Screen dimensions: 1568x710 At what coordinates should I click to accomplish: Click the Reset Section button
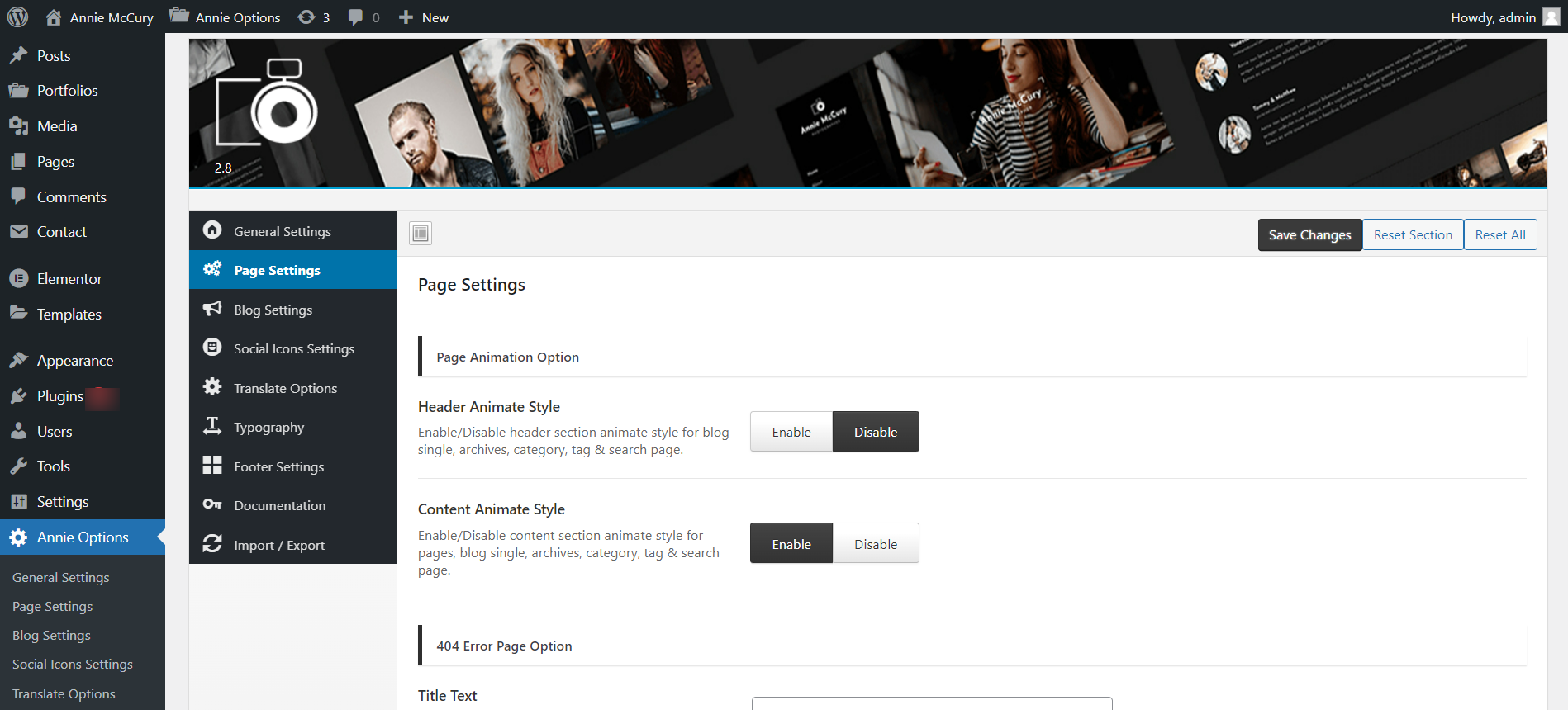[x=1413, y=235]
